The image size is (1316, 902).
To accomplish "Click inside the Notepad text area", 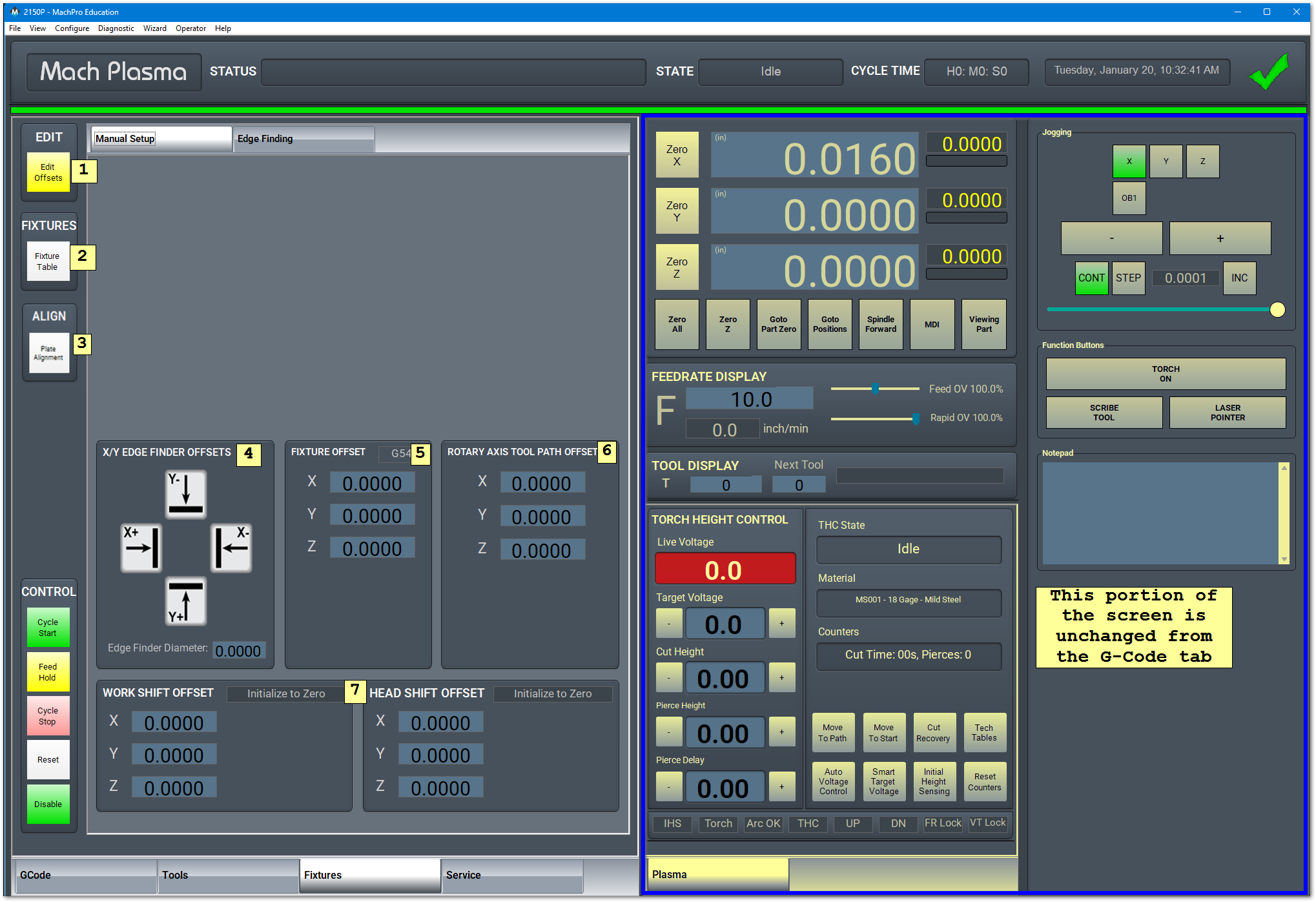I will pyautogui.click(x=1160, y=513).
